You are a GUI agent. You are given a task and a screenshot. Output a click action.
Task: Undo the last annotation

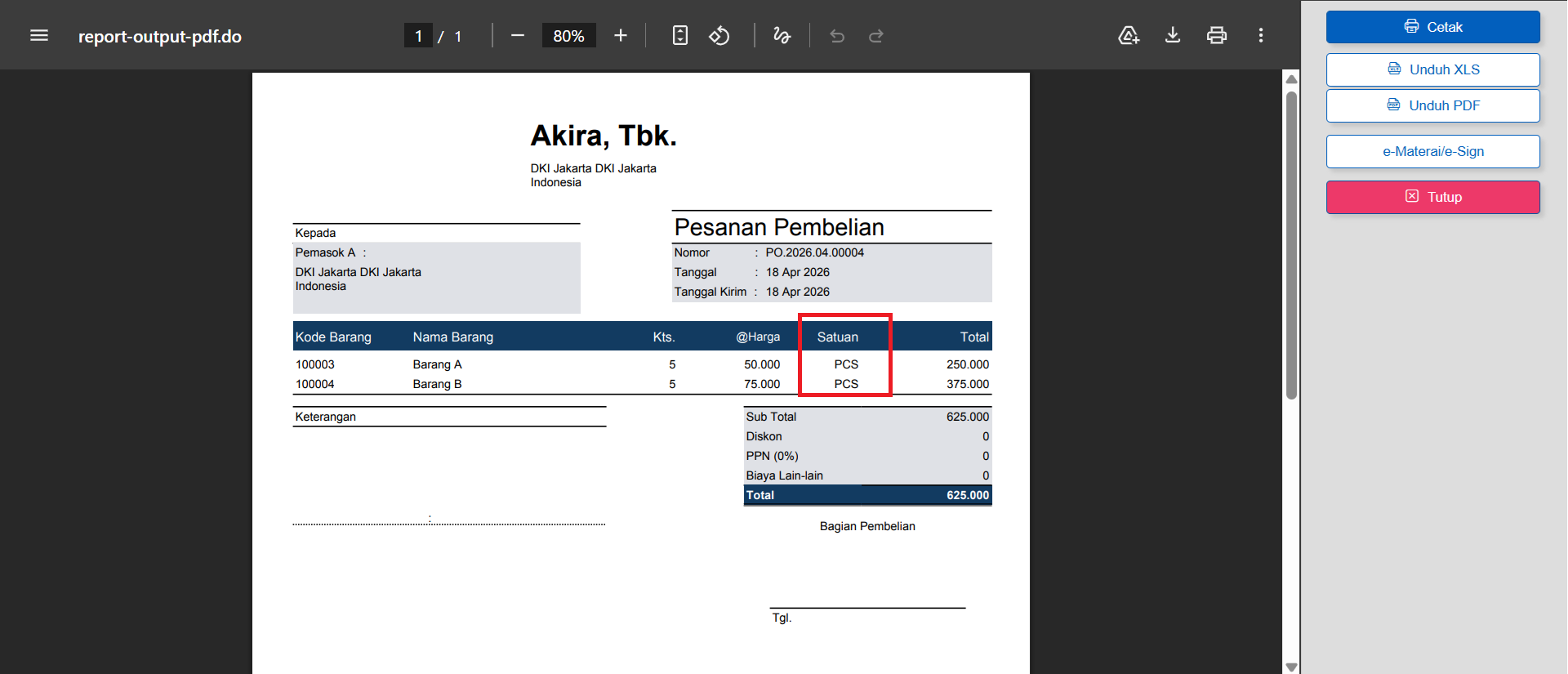[837, 36]
